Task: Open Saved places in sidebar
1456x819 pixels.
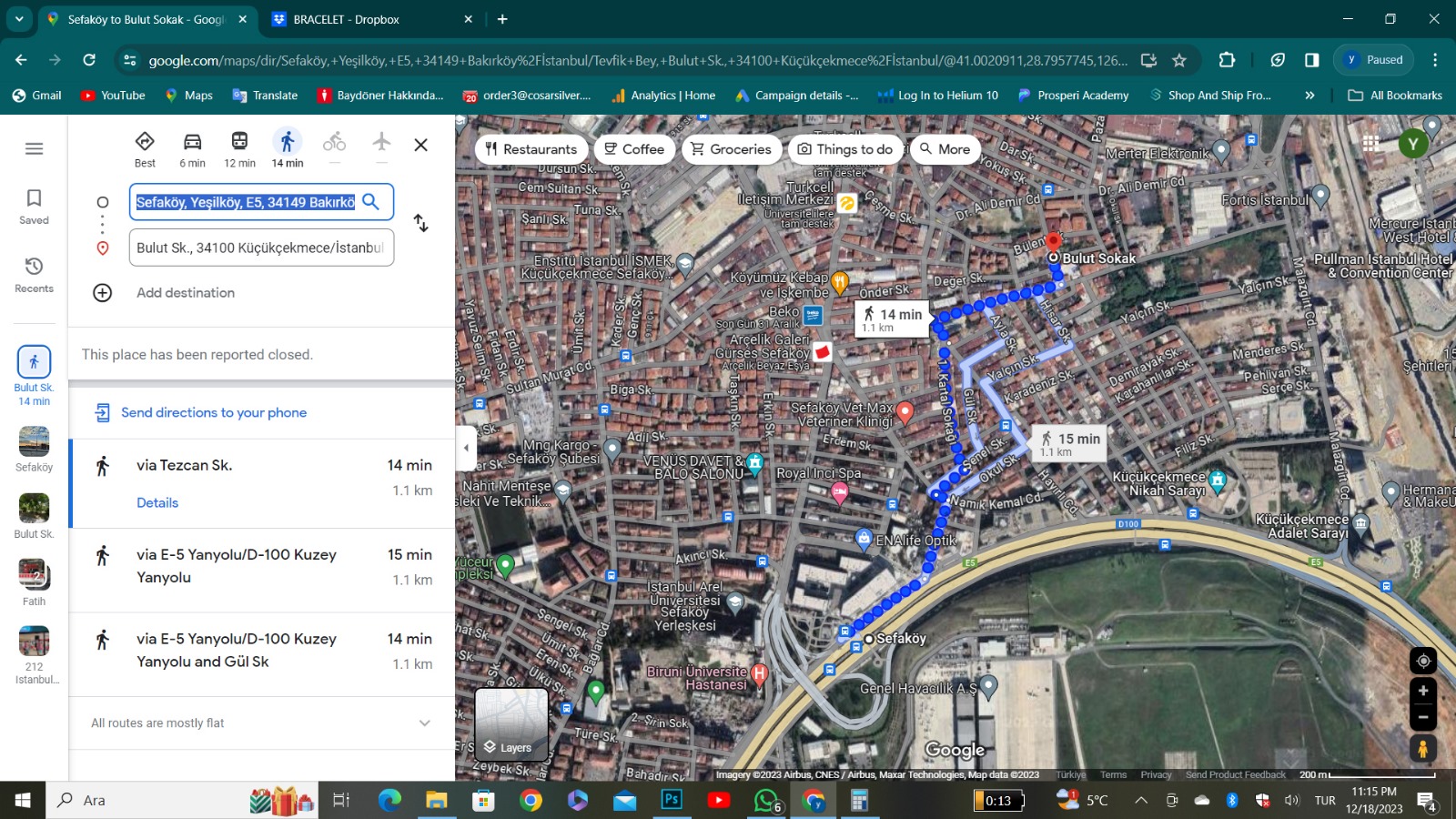Action: point(34,207)
